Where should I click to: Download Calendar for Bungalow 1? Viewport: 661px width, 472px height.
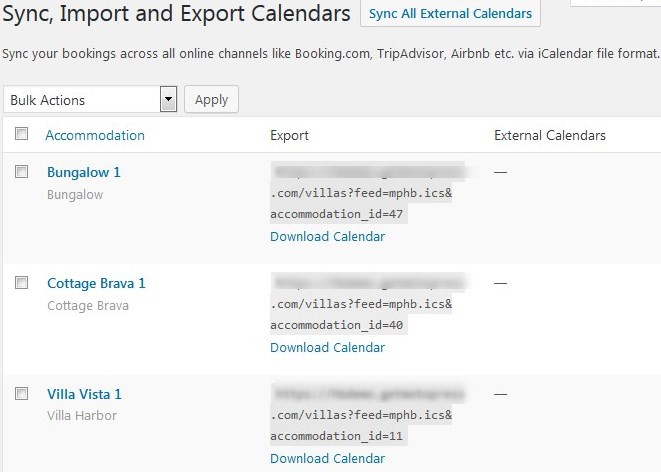pos(328,236)
